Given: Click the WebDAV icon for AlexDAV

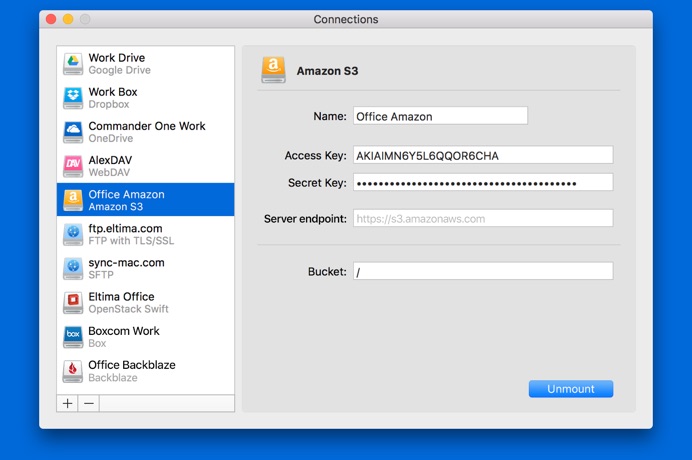Looking at the screenshot, I should coord(73,166).
